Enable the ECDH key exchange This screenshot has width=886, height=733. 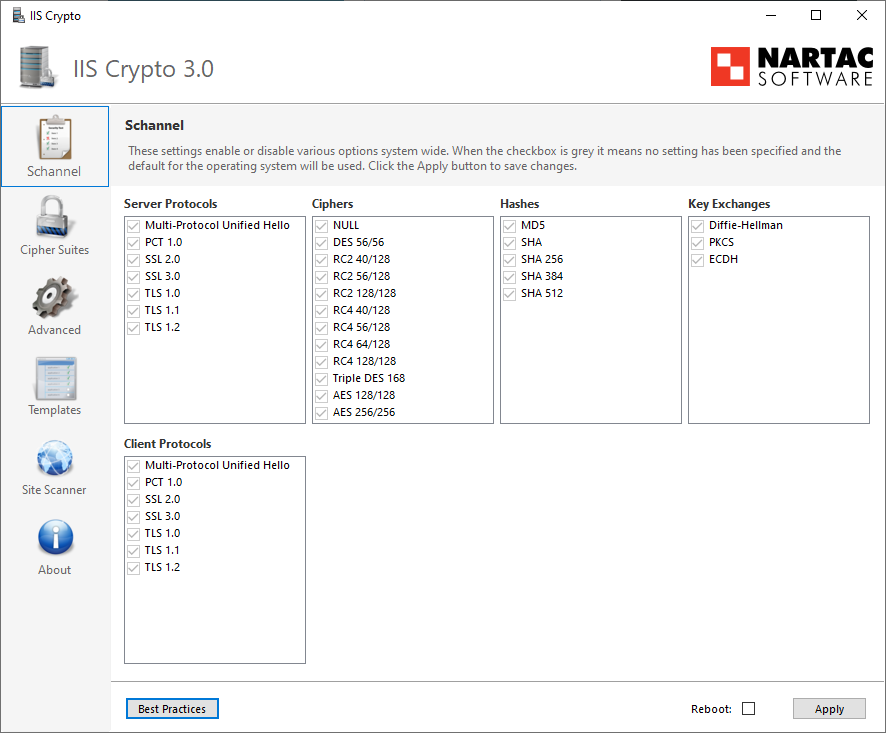tap(697, 259)
